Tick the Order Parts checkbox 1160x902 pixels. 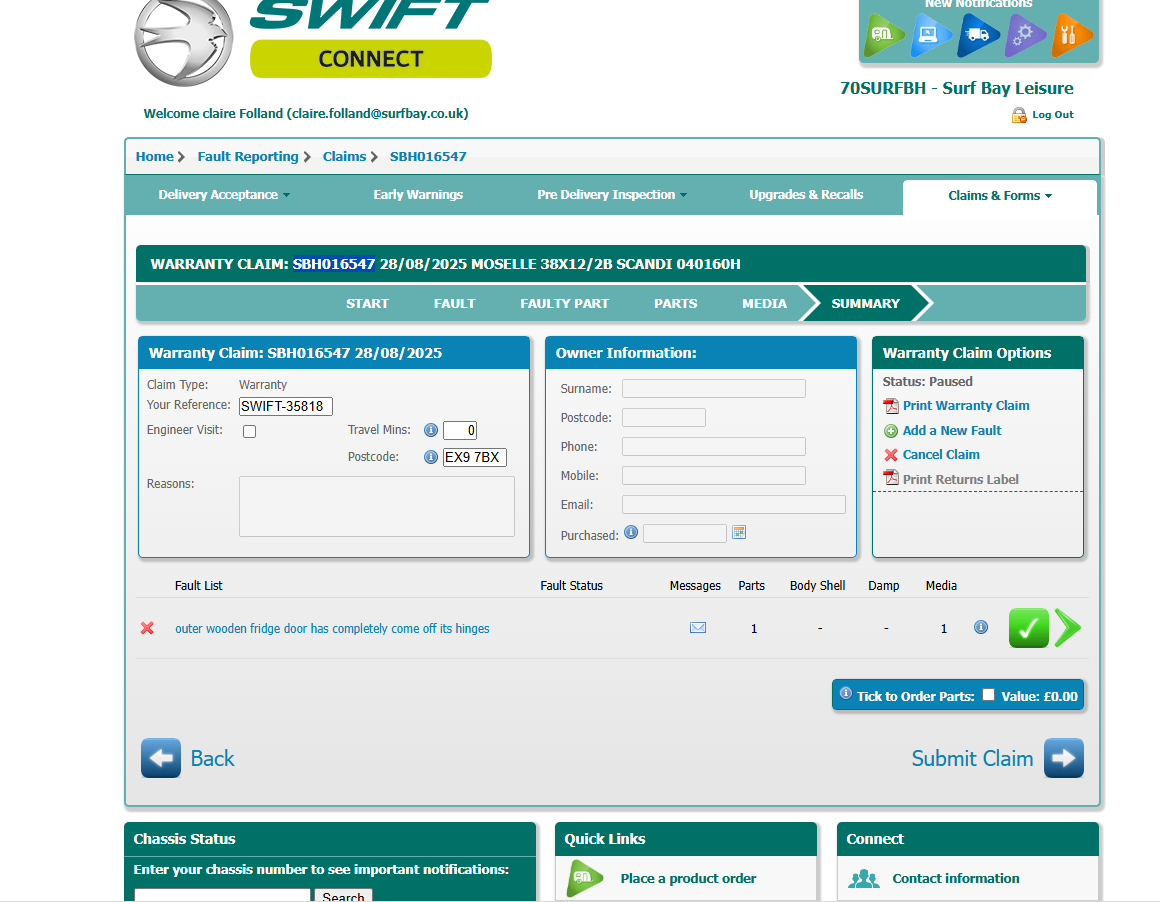(988, 695)
